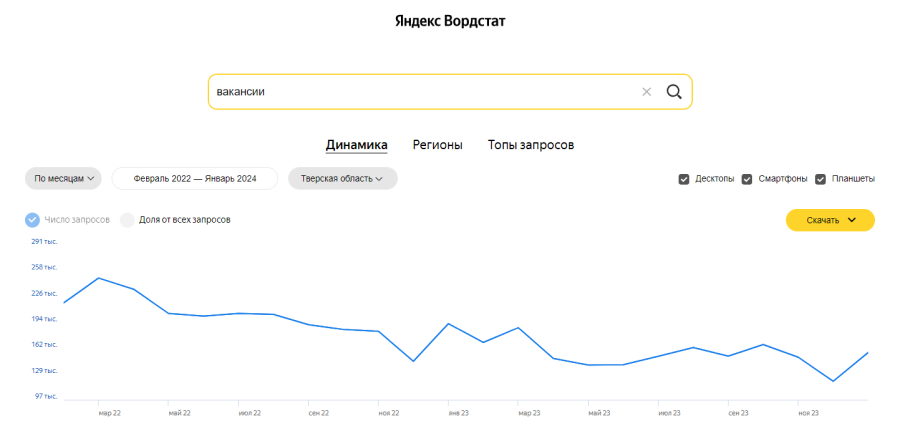
Task: Click the янв 23 axis label
Action: click(459, 412)
